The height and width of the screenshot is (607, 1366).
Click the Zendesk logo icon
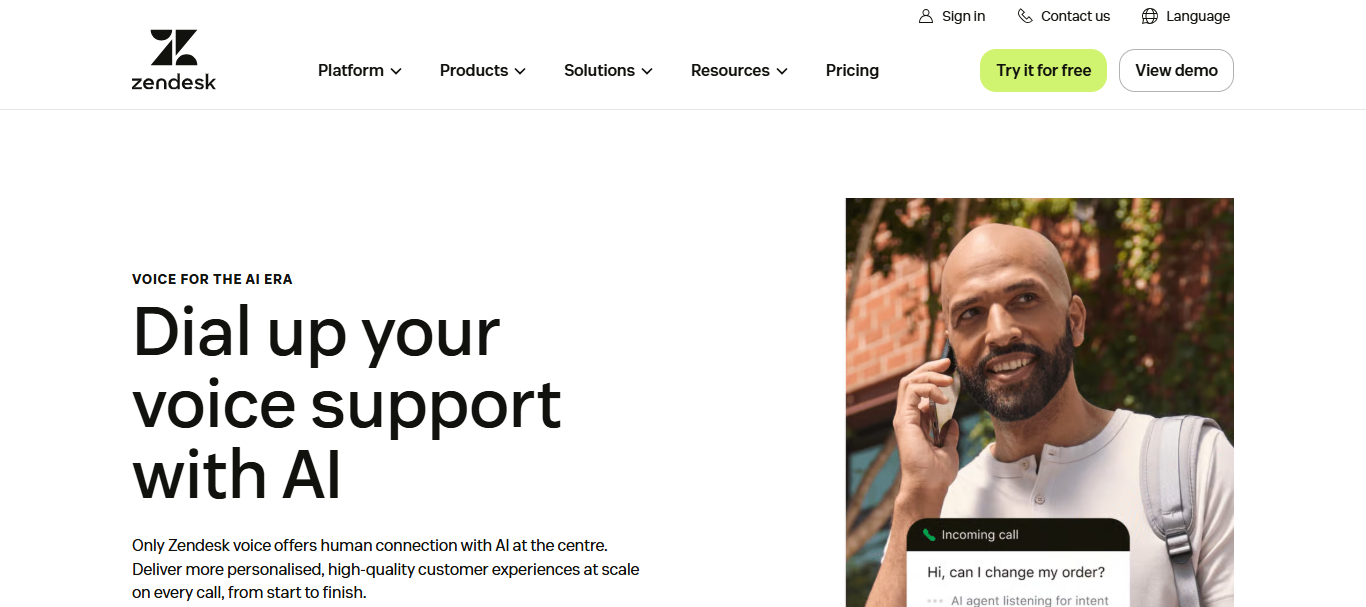(x=174, y=60)
